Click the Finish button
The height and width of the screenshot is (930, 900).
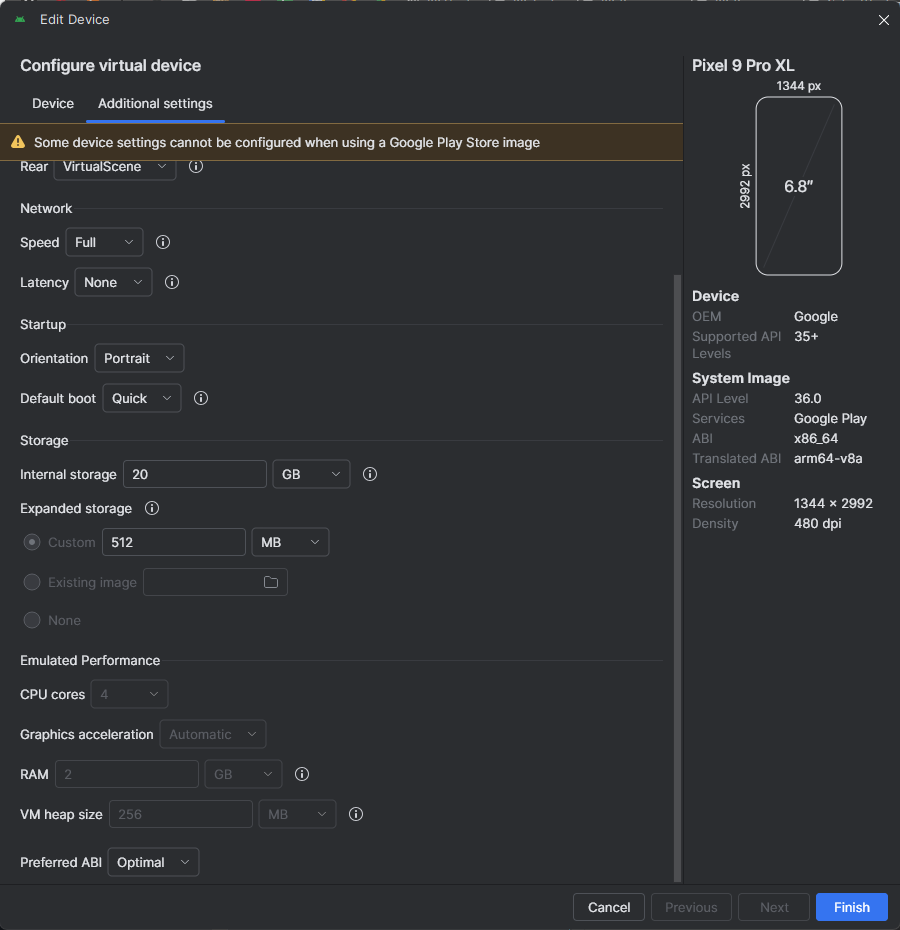pyautogui.click(x=851, y=907)
